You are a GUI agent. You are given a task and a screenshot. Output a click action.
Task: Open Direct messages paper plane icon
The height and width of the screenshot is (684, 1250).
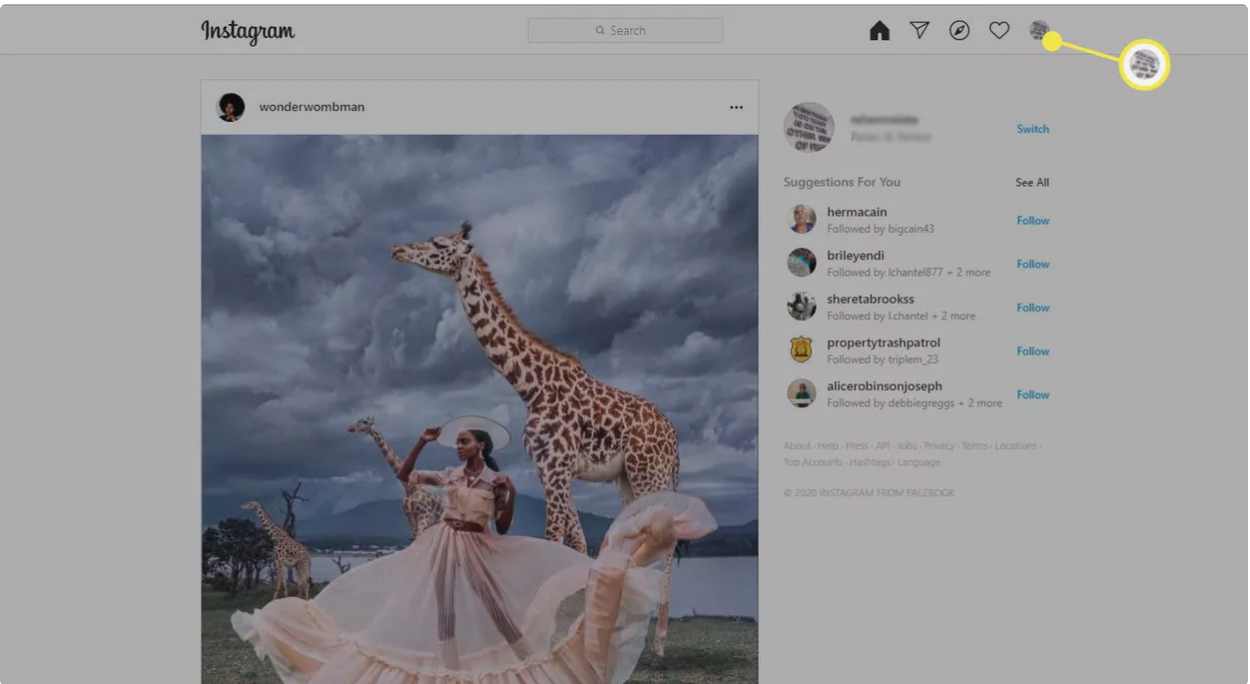coord(919,31)
